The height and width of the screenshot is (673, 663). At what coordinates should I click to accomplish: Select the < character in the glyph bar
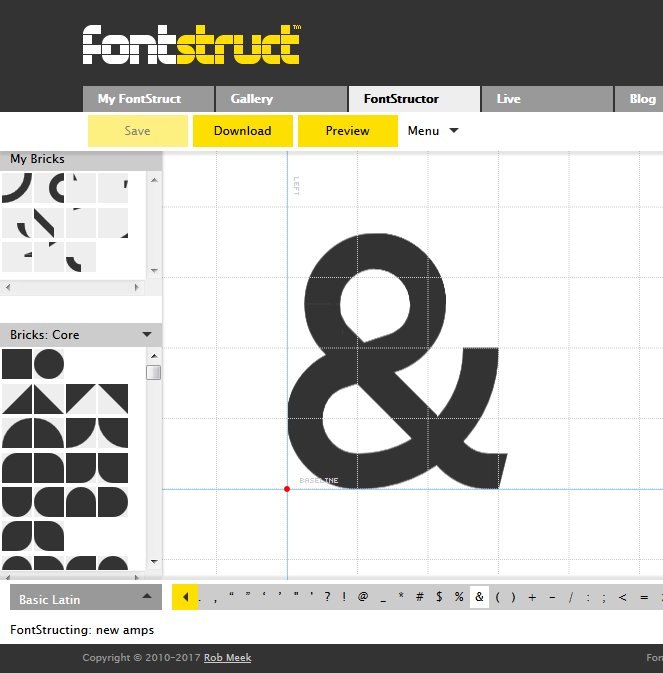pos(623,597)
